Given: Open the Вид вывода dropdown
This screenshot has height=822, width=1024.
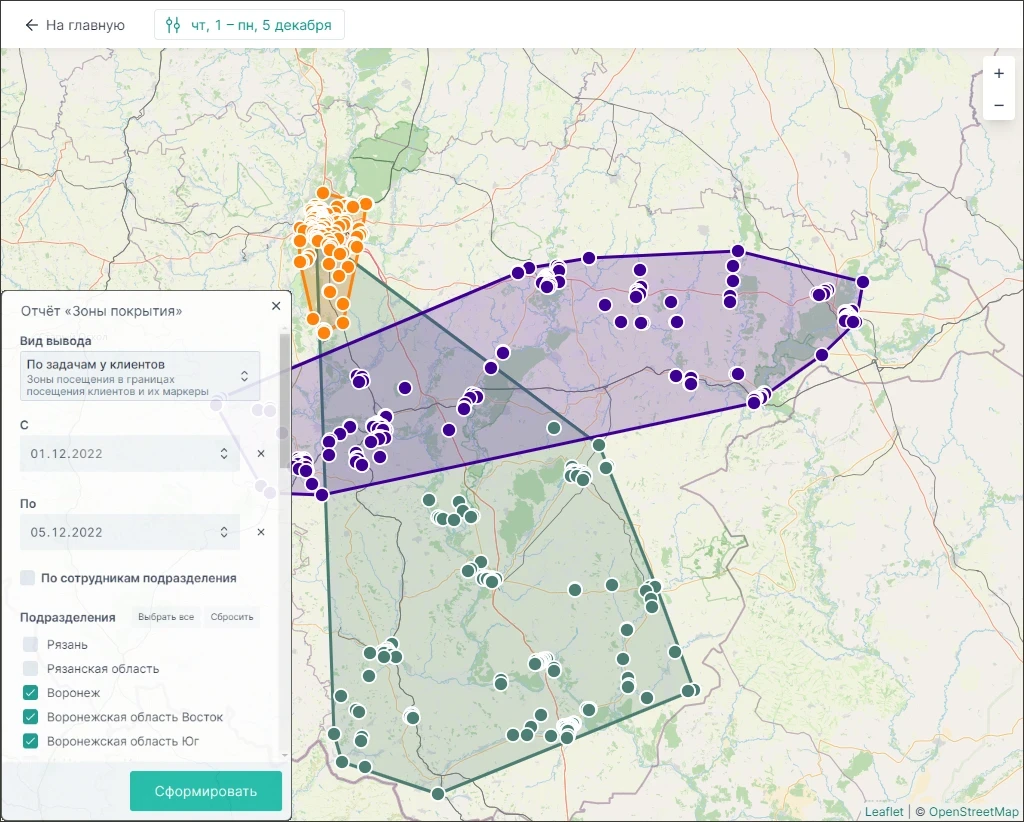Looking at the screenshot, I should tap(139, 375).
